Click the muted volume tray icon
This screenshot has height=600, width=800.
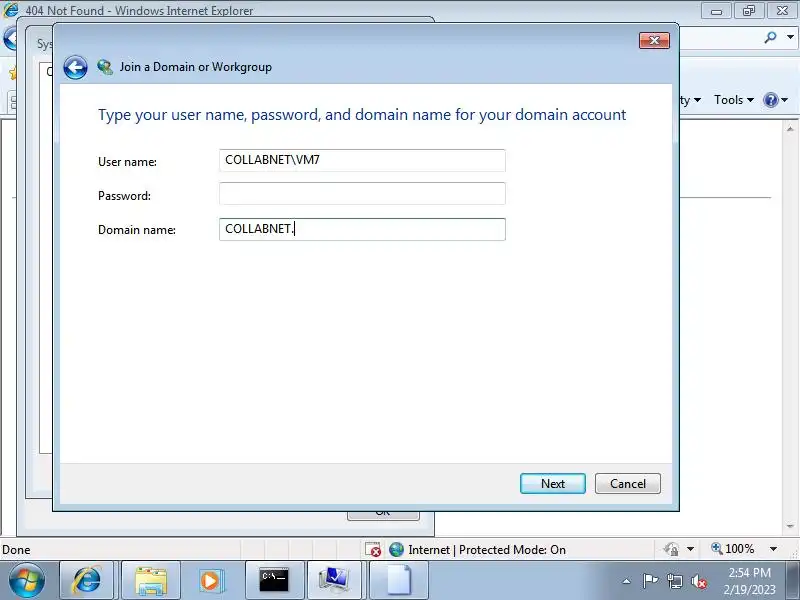[698, 581]
